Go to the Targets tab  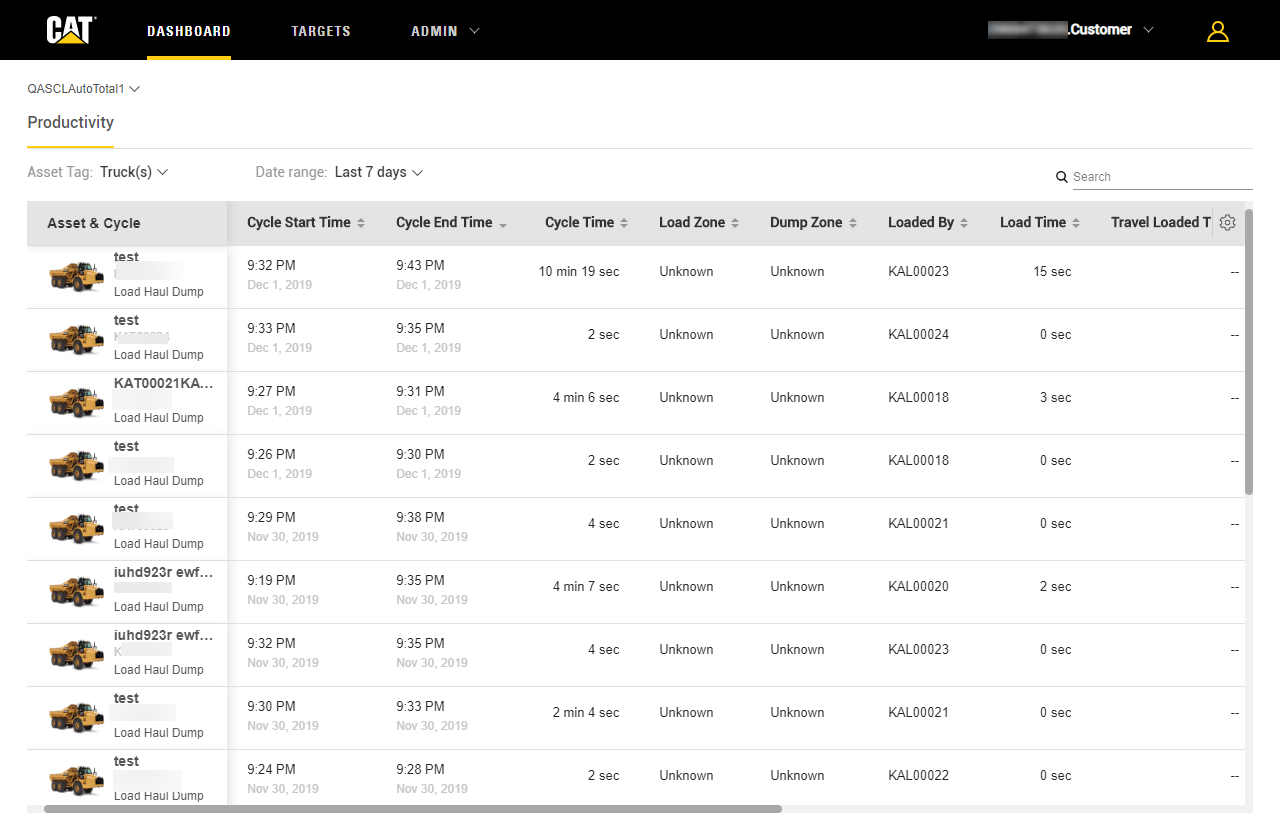321,31
